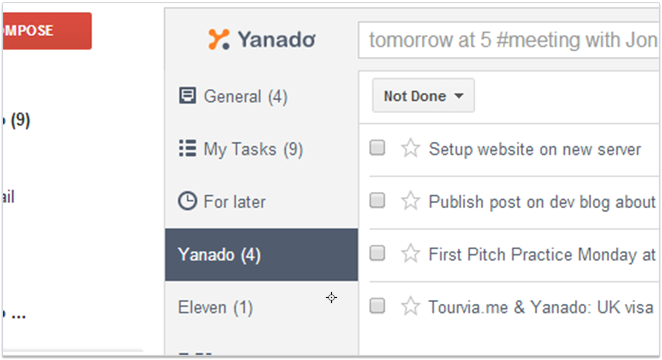Click the Yanado logo icon
This screenshot has width=662, height=360.
pos(219,39)
